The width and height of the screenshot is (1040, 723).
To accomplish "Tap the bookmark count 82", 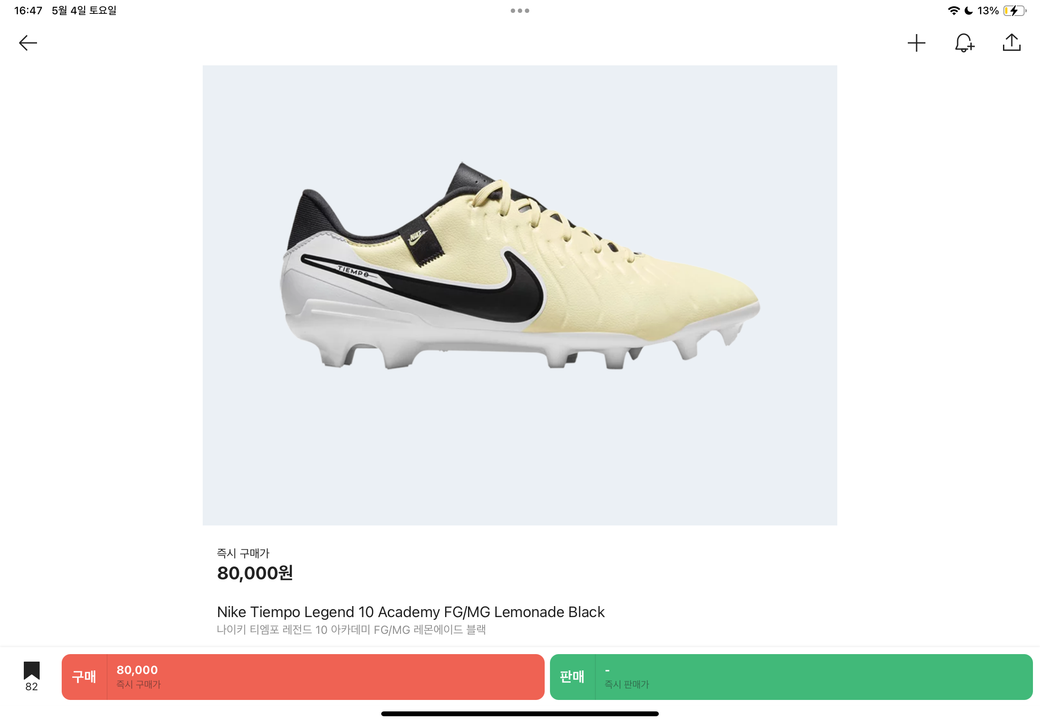I will [31, 687].
